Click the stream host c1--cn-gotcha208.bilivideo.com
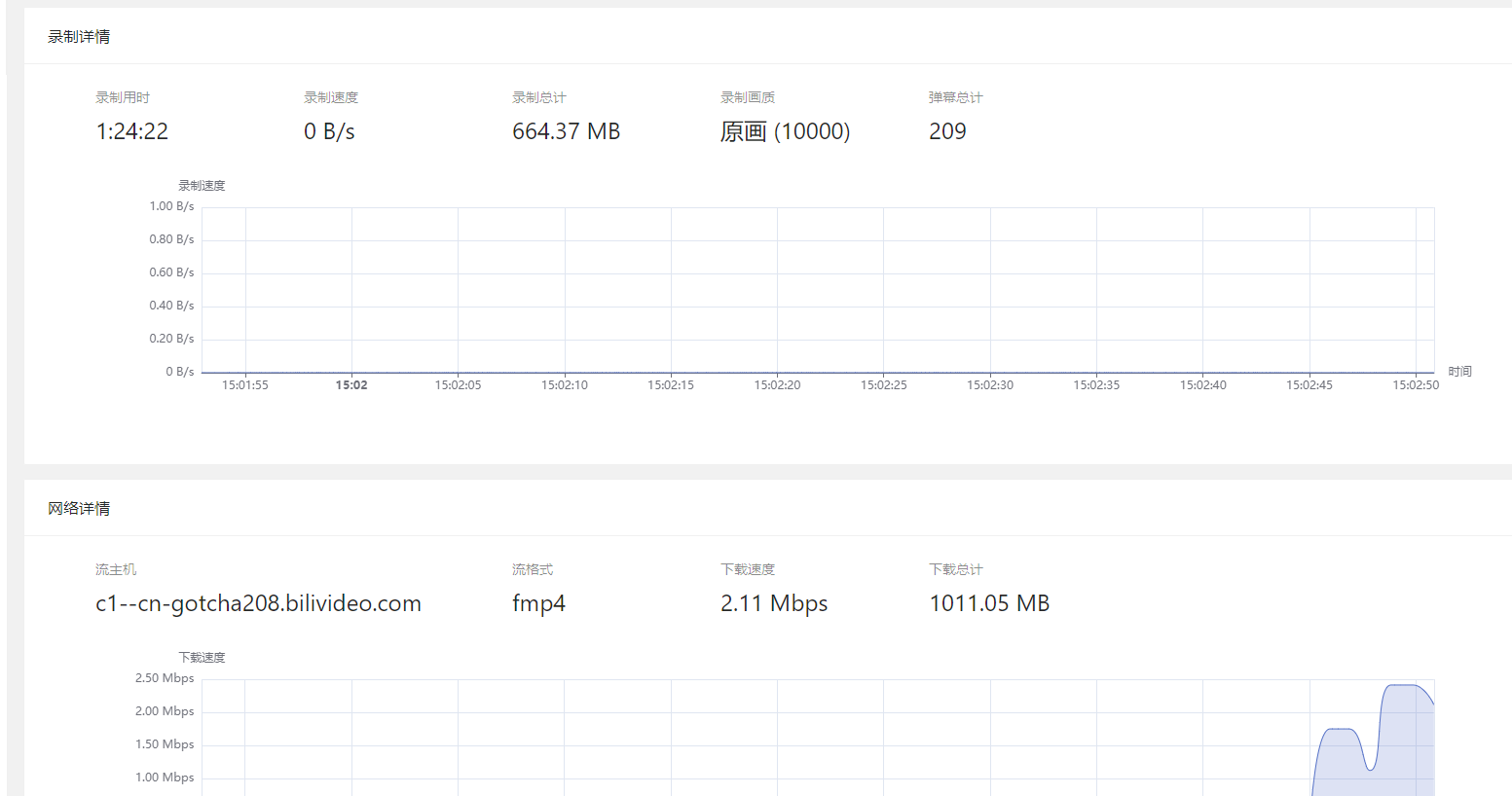The image size is (1512, 796). coord(258,603)
